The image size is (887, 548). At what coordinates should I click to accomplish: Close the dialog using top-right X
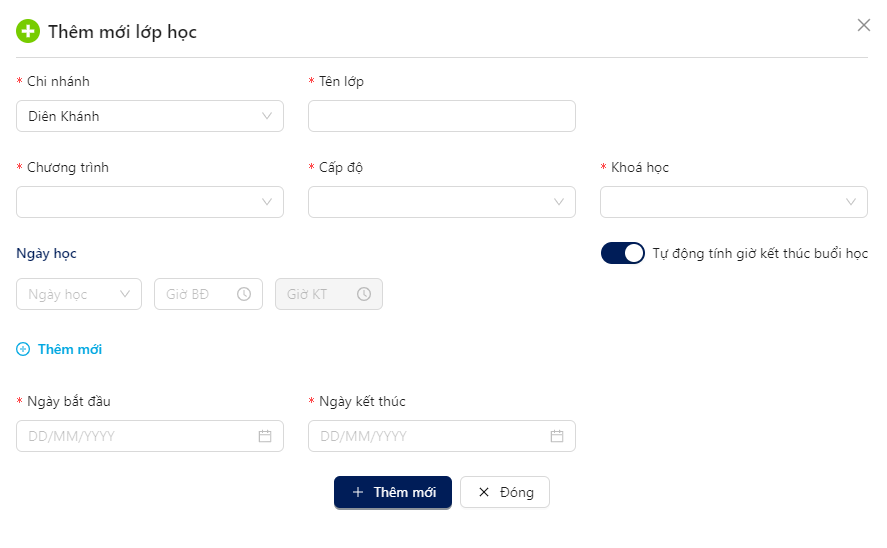click(863, 25)
